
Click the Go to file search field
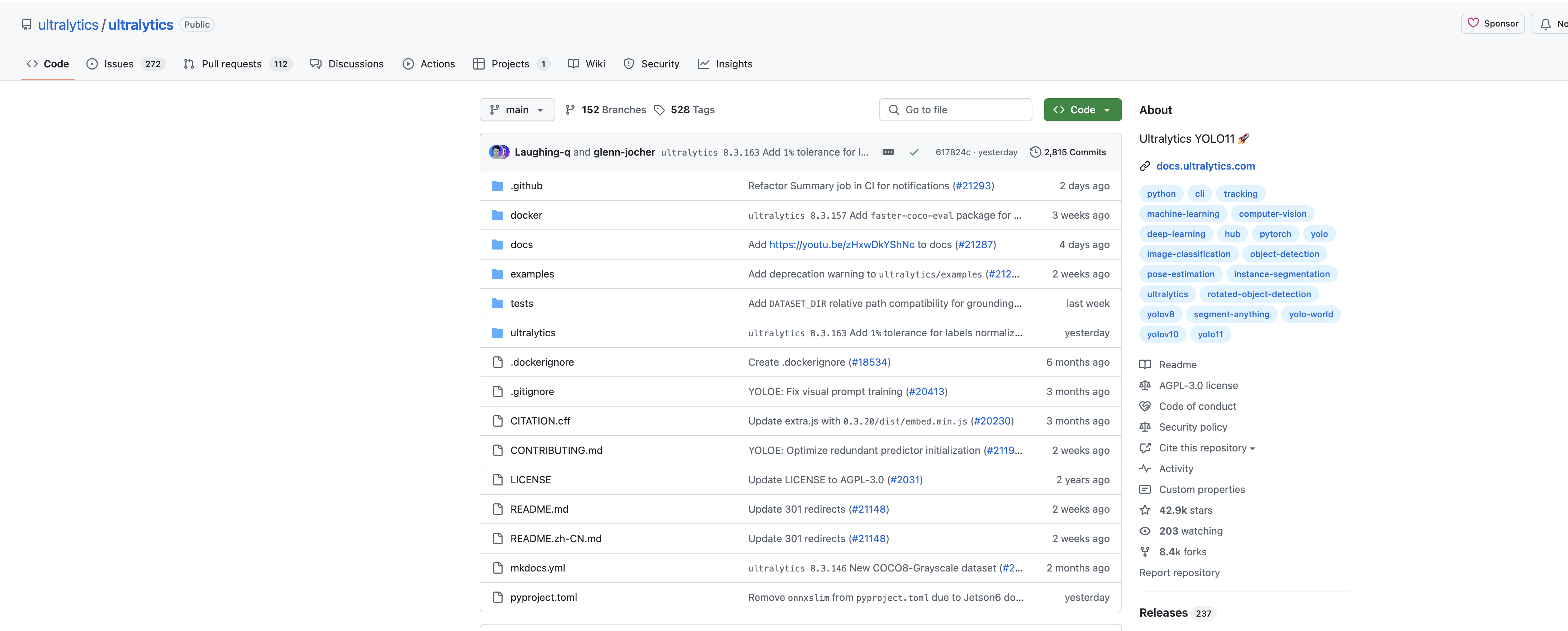click(956, 110)
